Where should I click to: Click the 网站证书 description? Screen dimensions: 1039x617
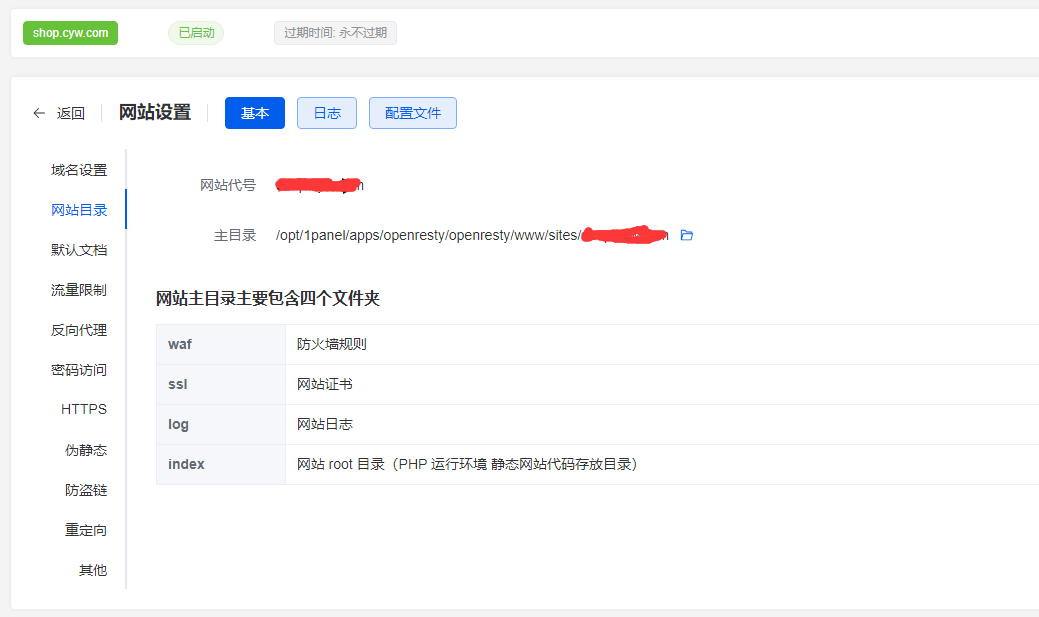tap(325, 384)
